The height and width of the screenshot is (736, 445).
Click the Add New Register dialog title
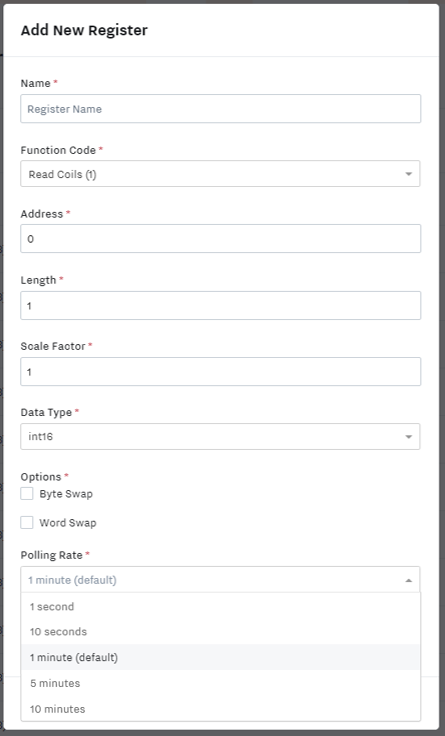click(x=84, y=30)
